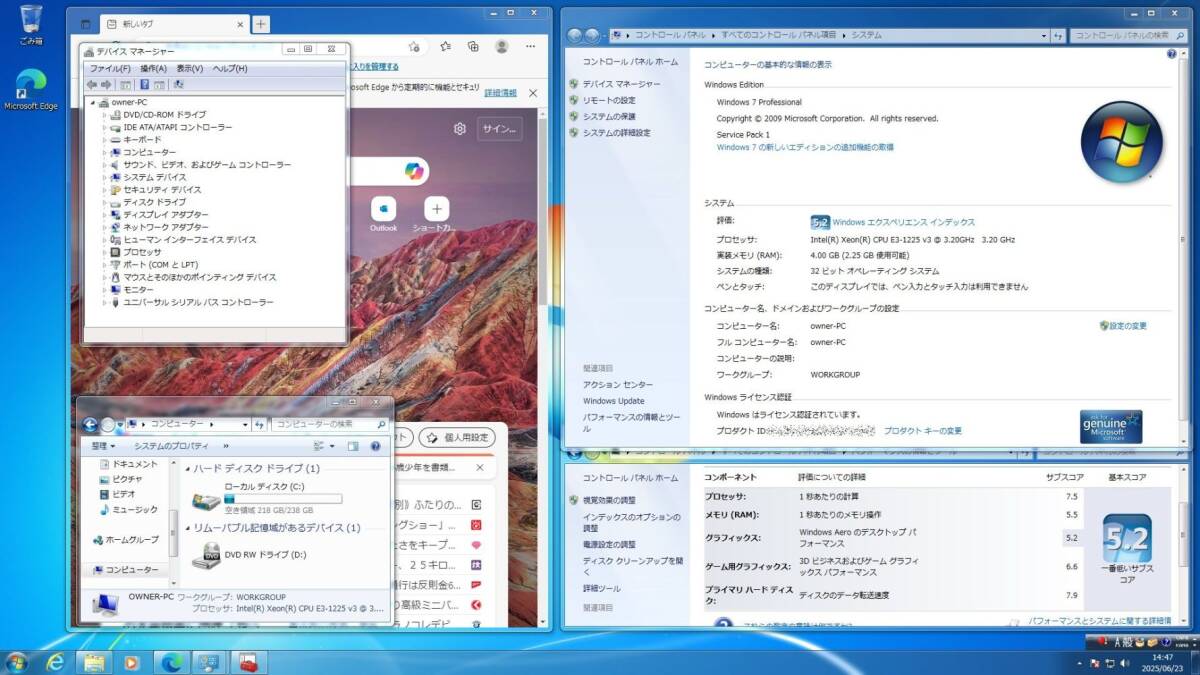Click the blue help icon in Device Manager toolbar

(144, 85)
